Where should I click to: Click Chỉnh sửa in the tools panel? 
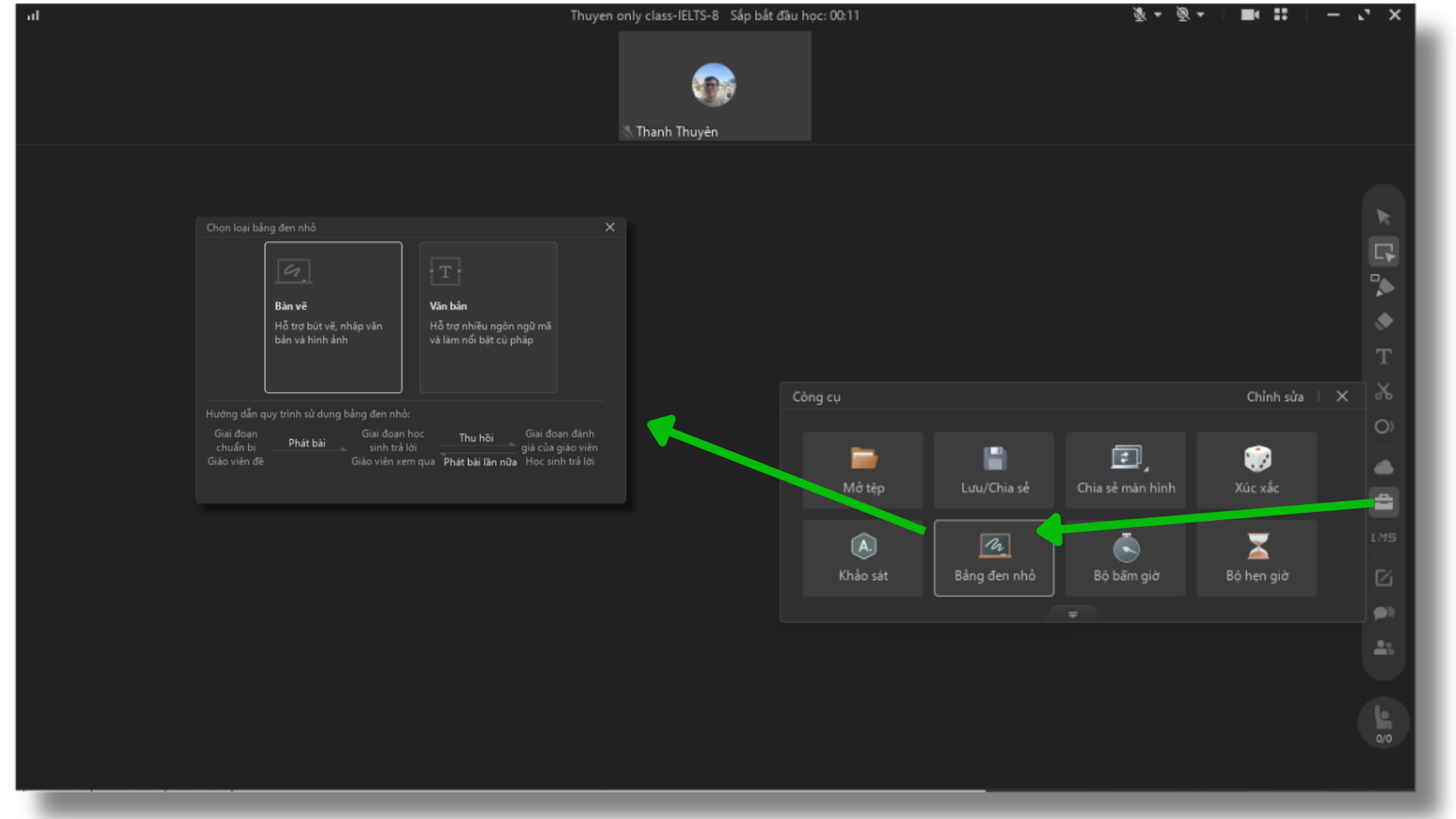point(1275,397)
